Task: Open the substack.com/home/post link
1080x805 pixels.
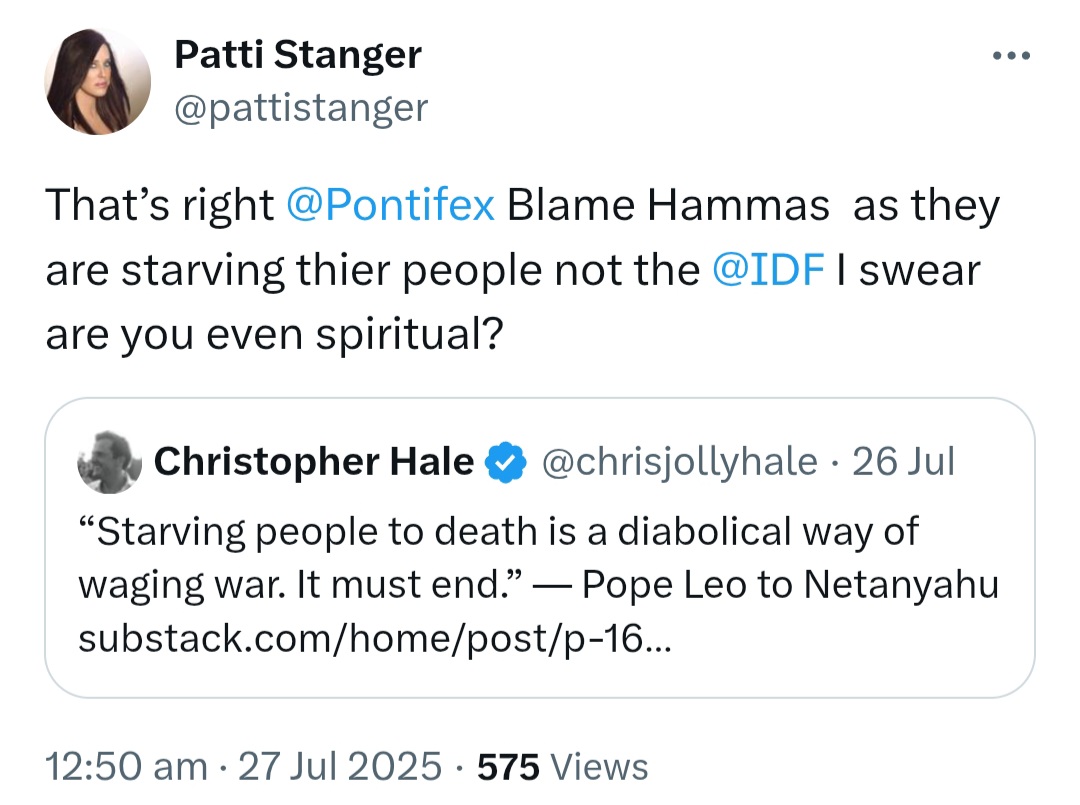Action: click(x=375, y=638)
